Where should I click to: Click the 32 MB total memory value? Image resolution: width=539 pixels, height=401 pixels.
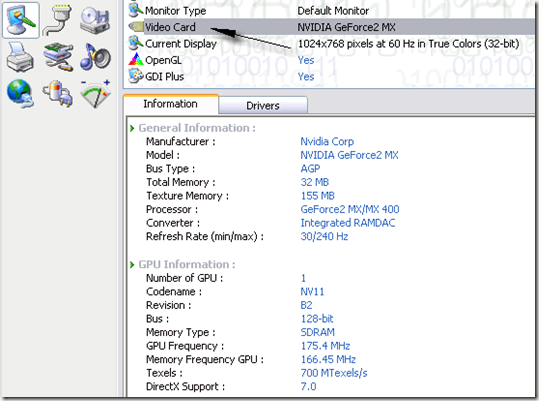point(315,182)
